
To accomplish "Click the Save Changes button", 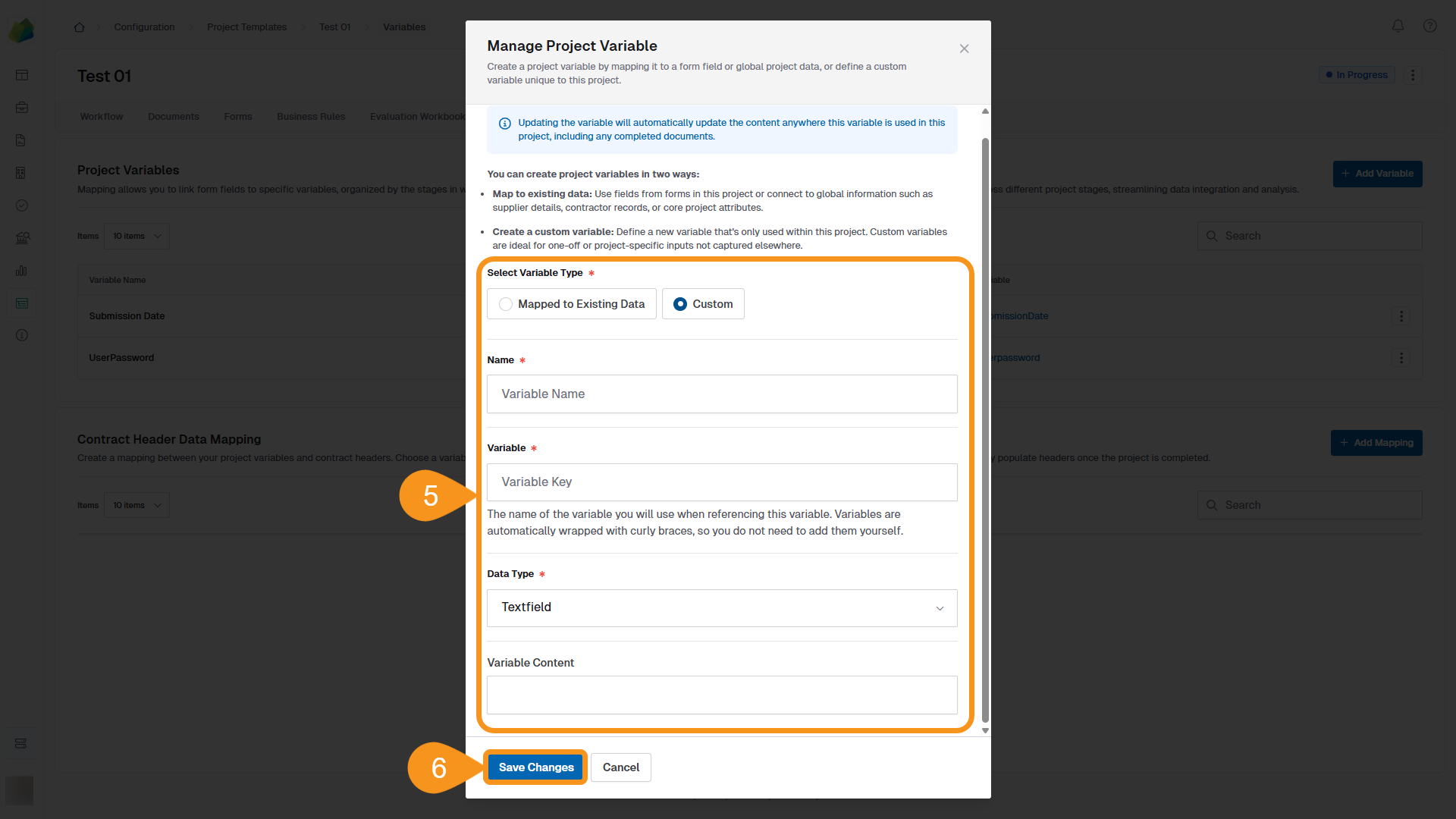I will 535,767.
